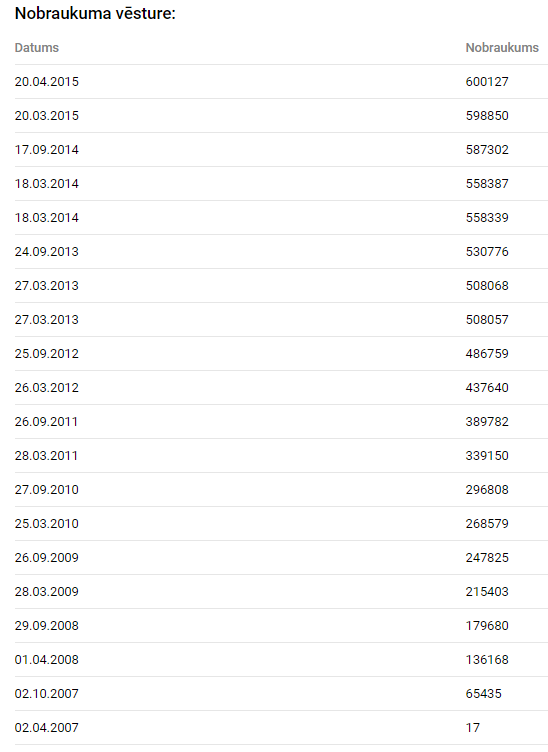This screenshot has width=548, height=752.
Task: Select date 25.09.2012
Action: pos(47,354)
